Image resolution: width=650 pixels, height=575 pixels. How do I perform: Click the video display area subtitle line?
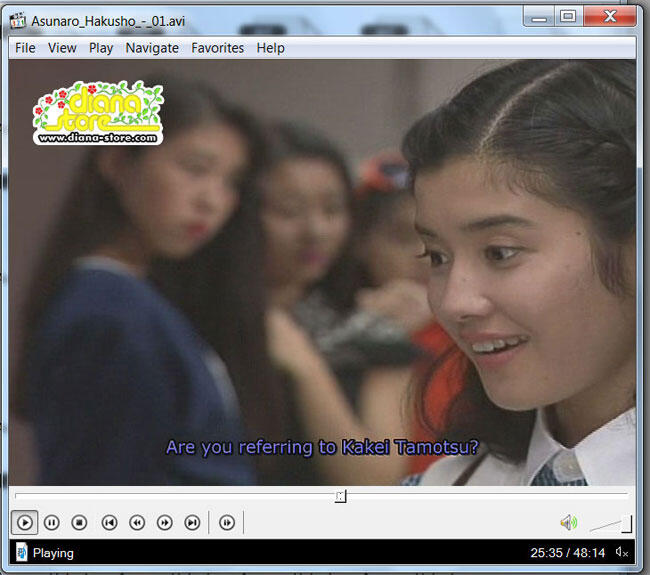(x=322, y=448)
